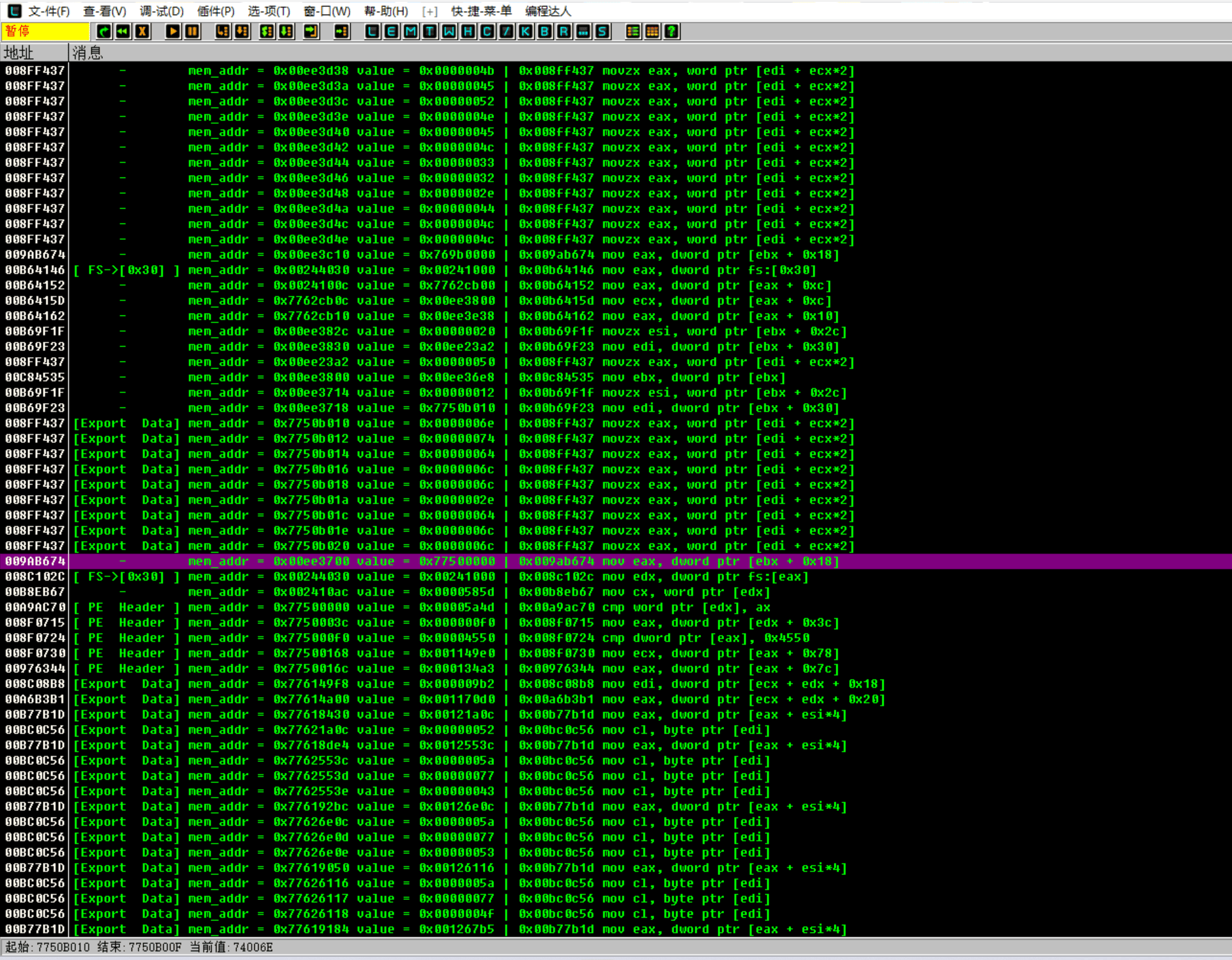Select PE Header row at address 00976344

click(x=616, y=669)
